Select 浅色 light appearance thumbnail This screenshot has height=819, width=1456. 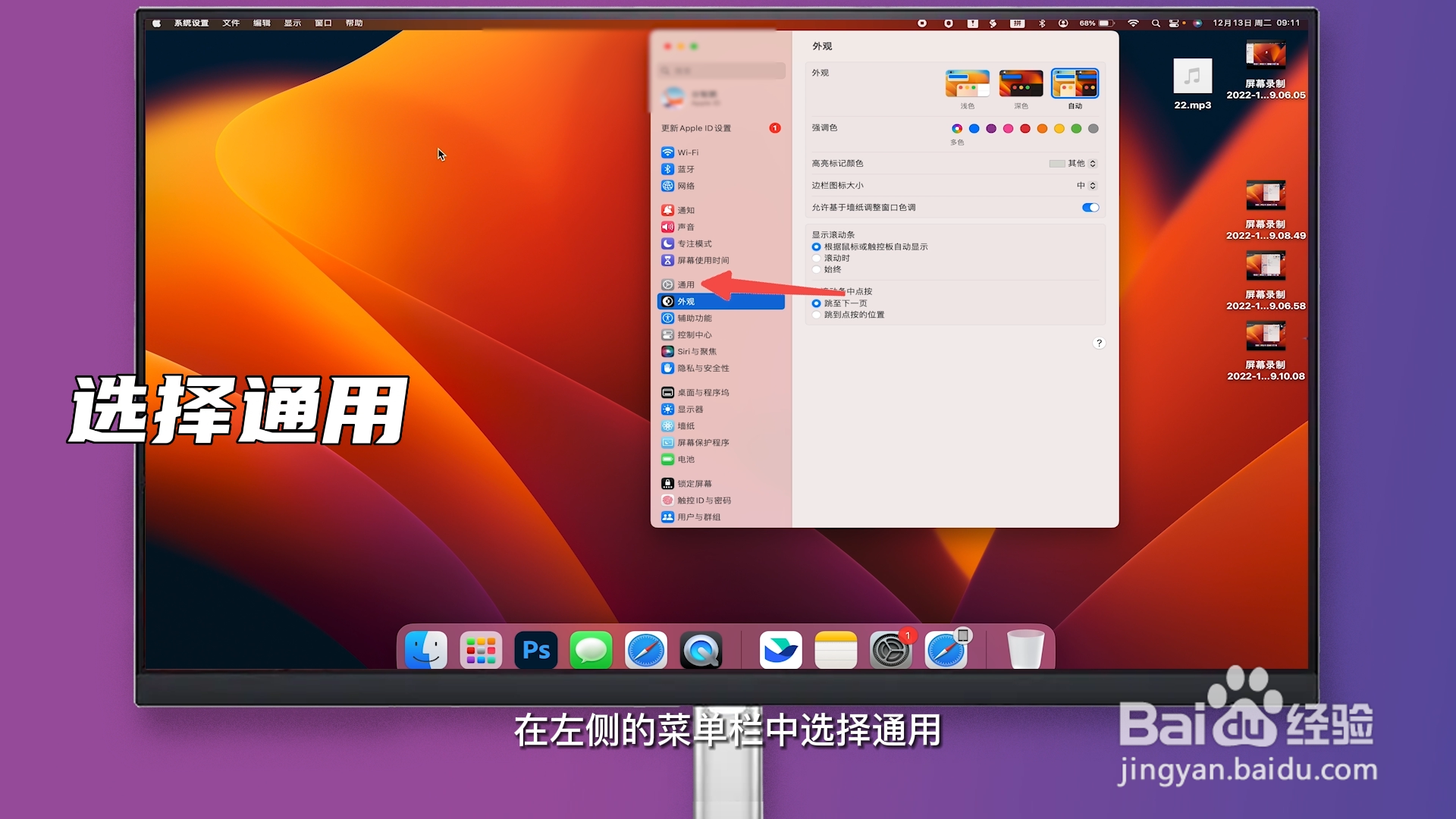tap(968, 83)
